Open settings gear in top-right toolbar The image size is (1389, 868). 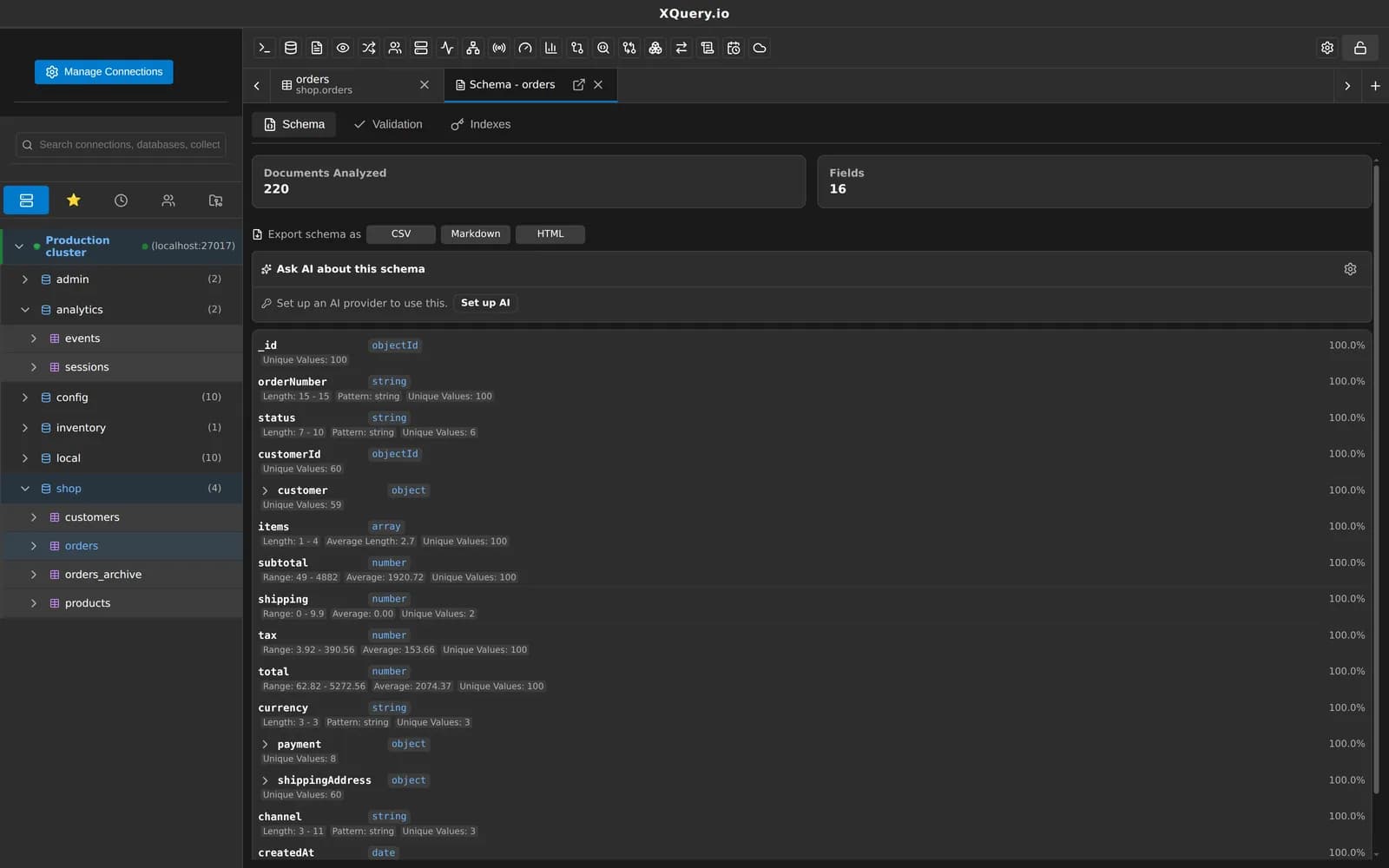click(1327, 48)
